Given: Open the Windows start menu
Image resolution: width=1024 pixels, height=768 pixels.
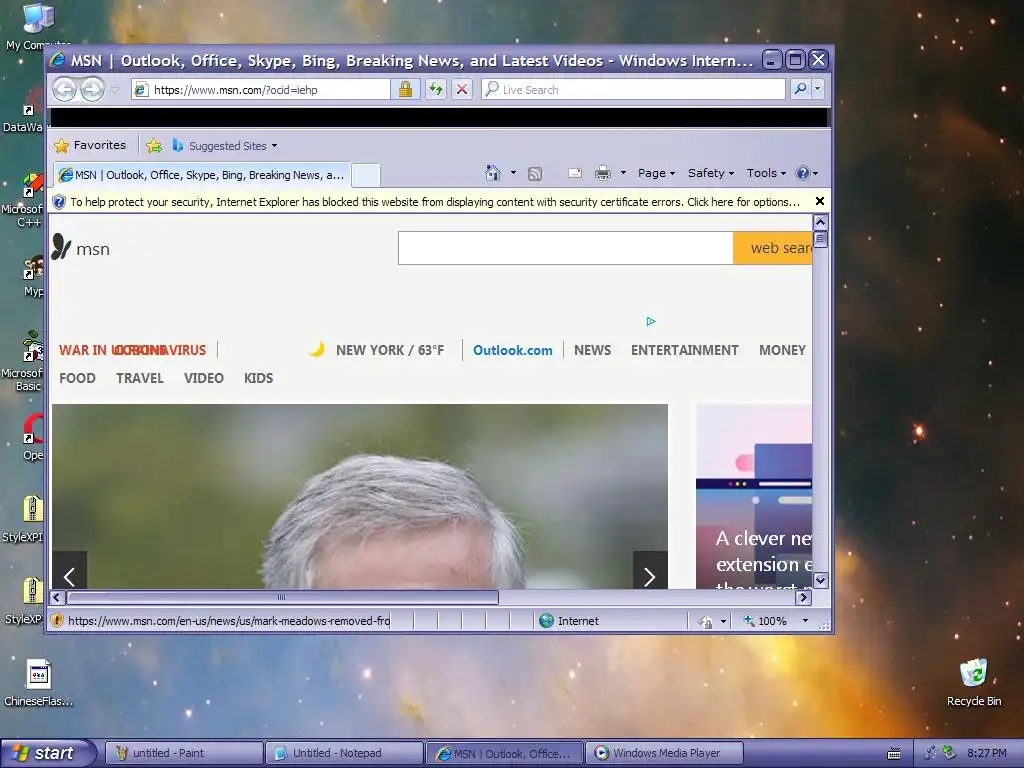Looking at the screenshot, I should click(x=46, y=753).
